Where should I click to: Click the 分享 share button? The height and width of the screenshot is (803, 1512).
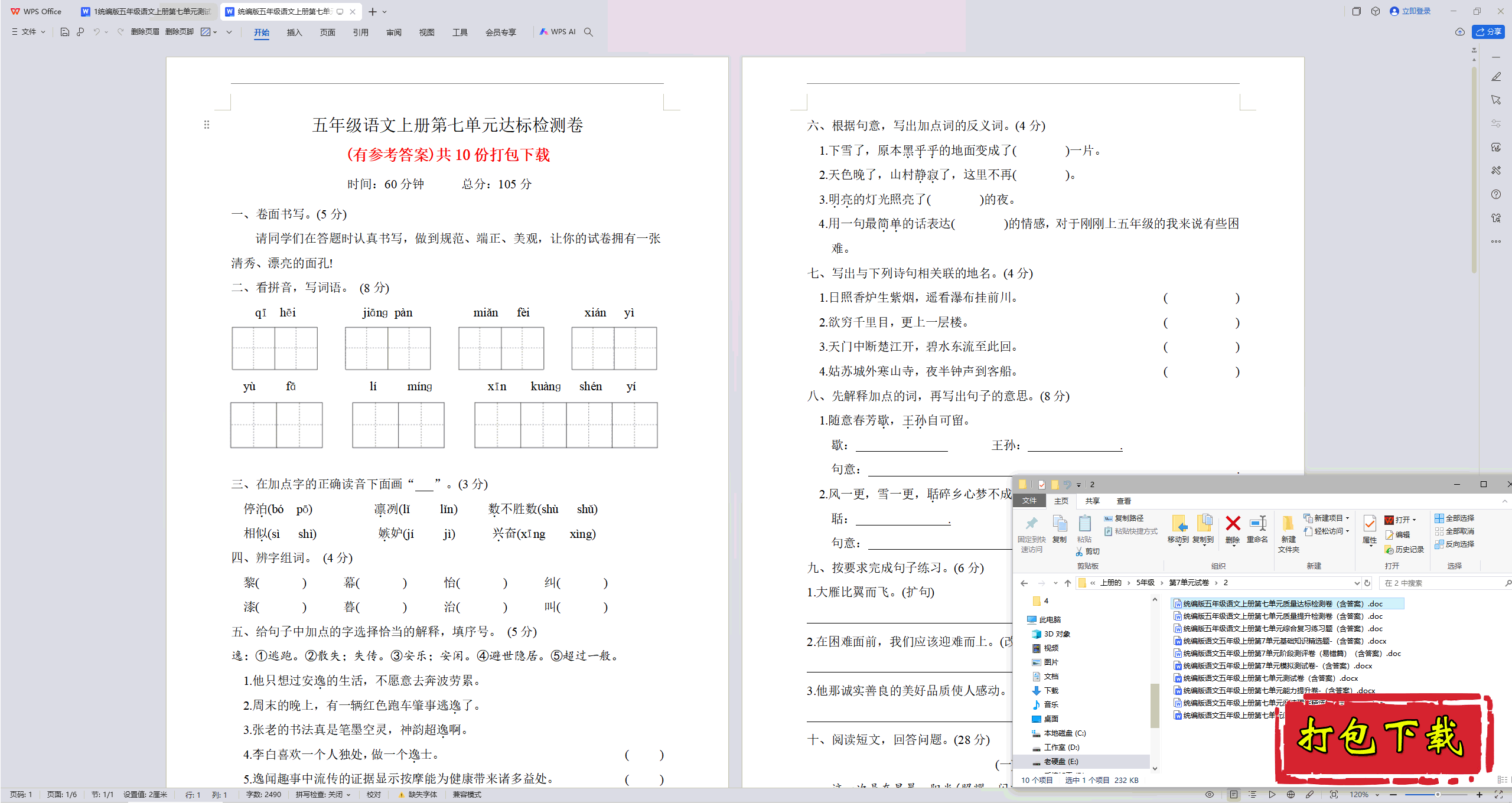tap(1488, 32)
